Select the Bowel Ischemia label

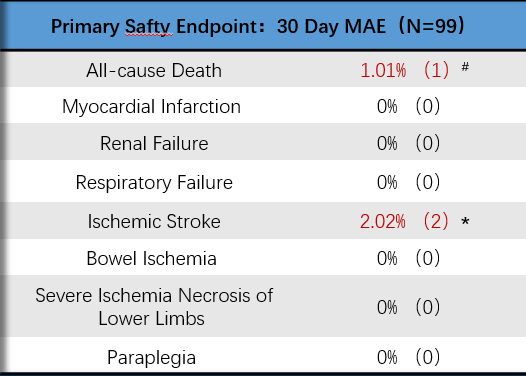click(151, 259)
